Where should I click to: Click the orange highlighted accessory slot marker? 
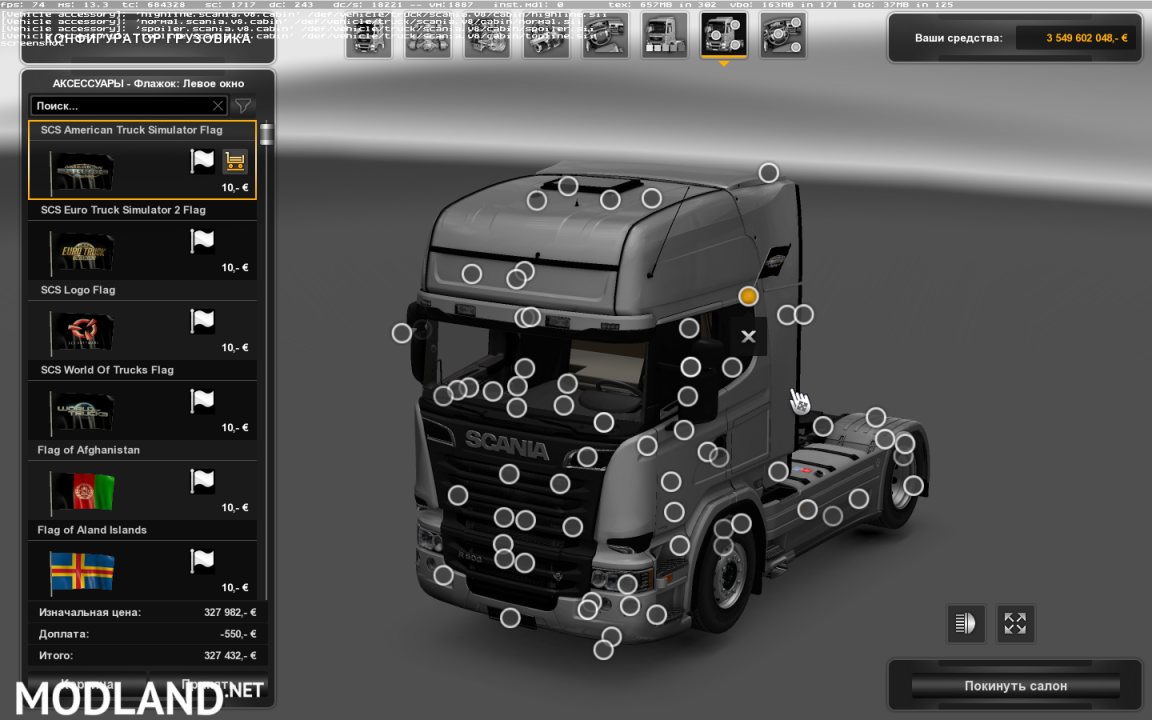click(x=748, y=296)
